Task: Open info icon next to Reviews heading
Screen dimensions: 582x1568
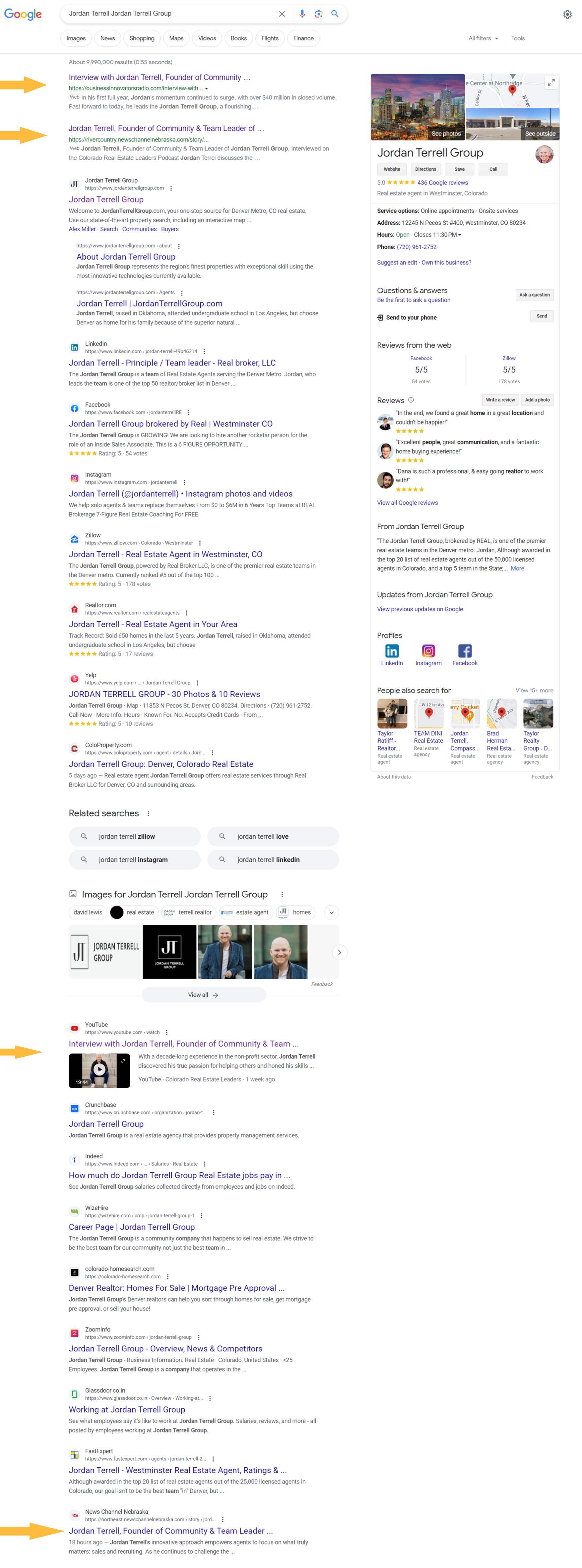Action: pos(411,400)
